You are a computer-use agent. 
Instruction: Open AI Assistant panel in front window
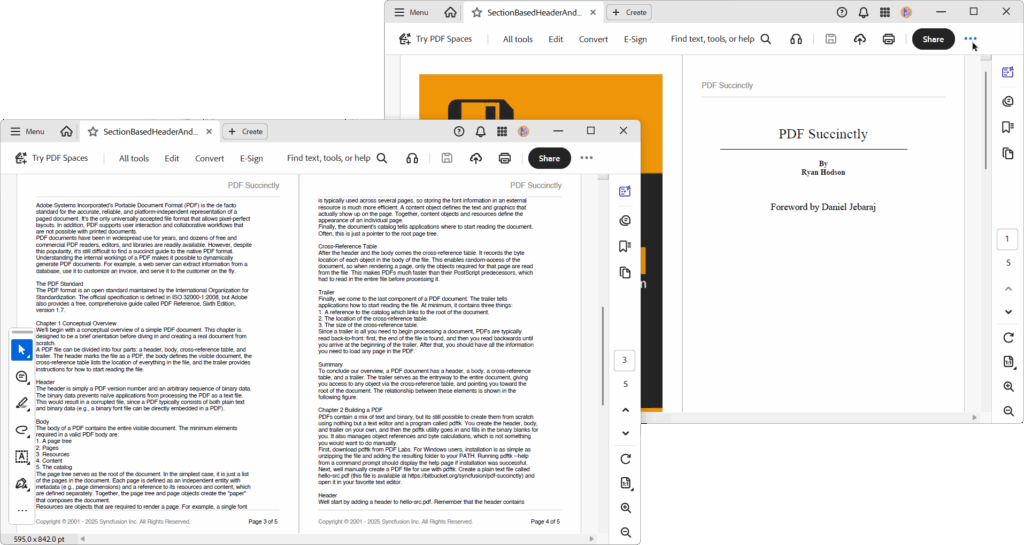pyautogui.click(x=625, y=191)
